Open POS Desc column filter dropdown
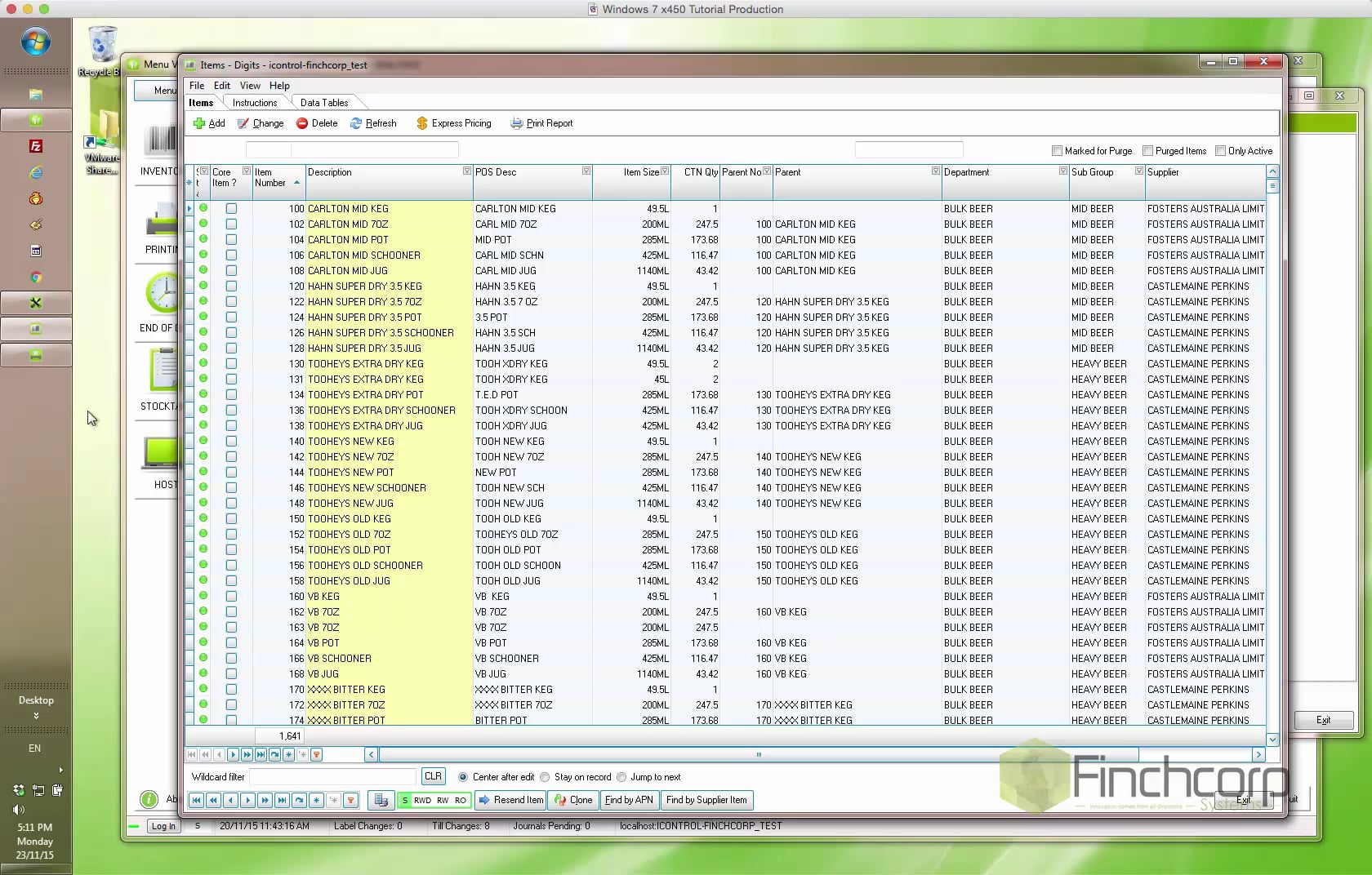 [x=586, y=171]
